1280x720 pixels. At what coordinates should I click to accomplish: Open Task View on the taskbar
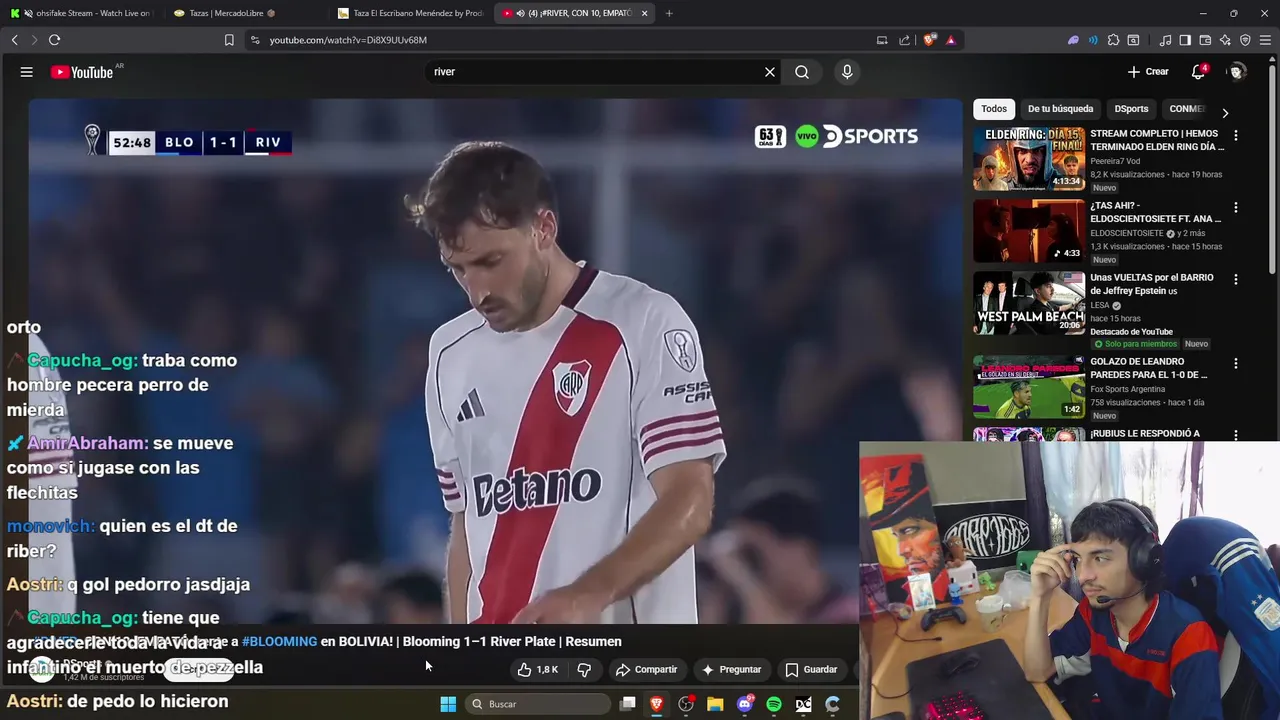click(x=628, y=704)
